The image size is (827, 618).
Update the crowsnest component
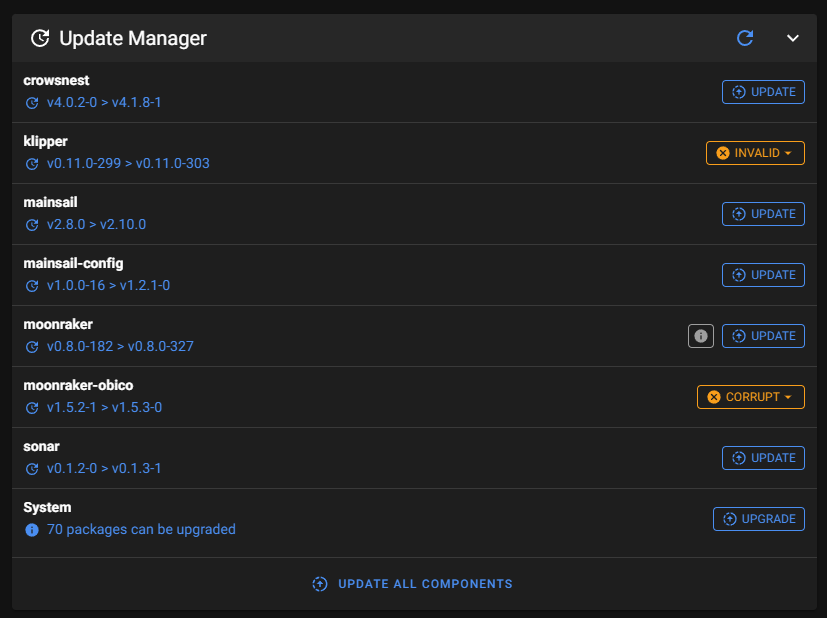pos(763,92)
